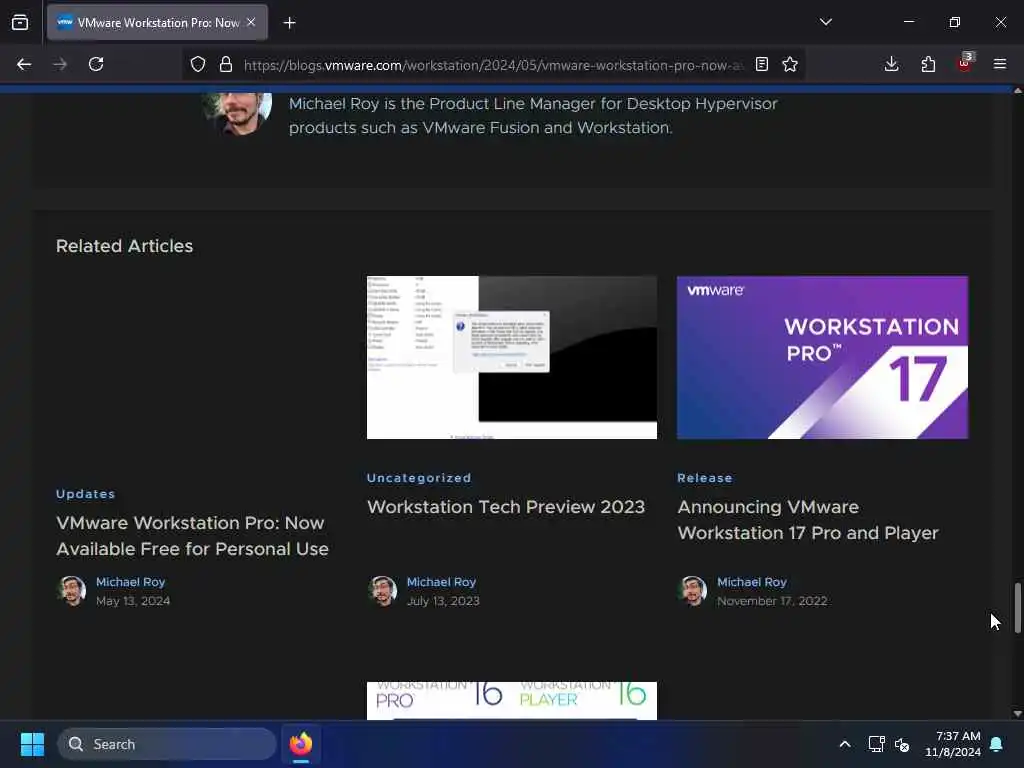This screenshot has width=1024, height=768.
Task: Click author avatar beside May 13, 2024
Action: (72, 591)
